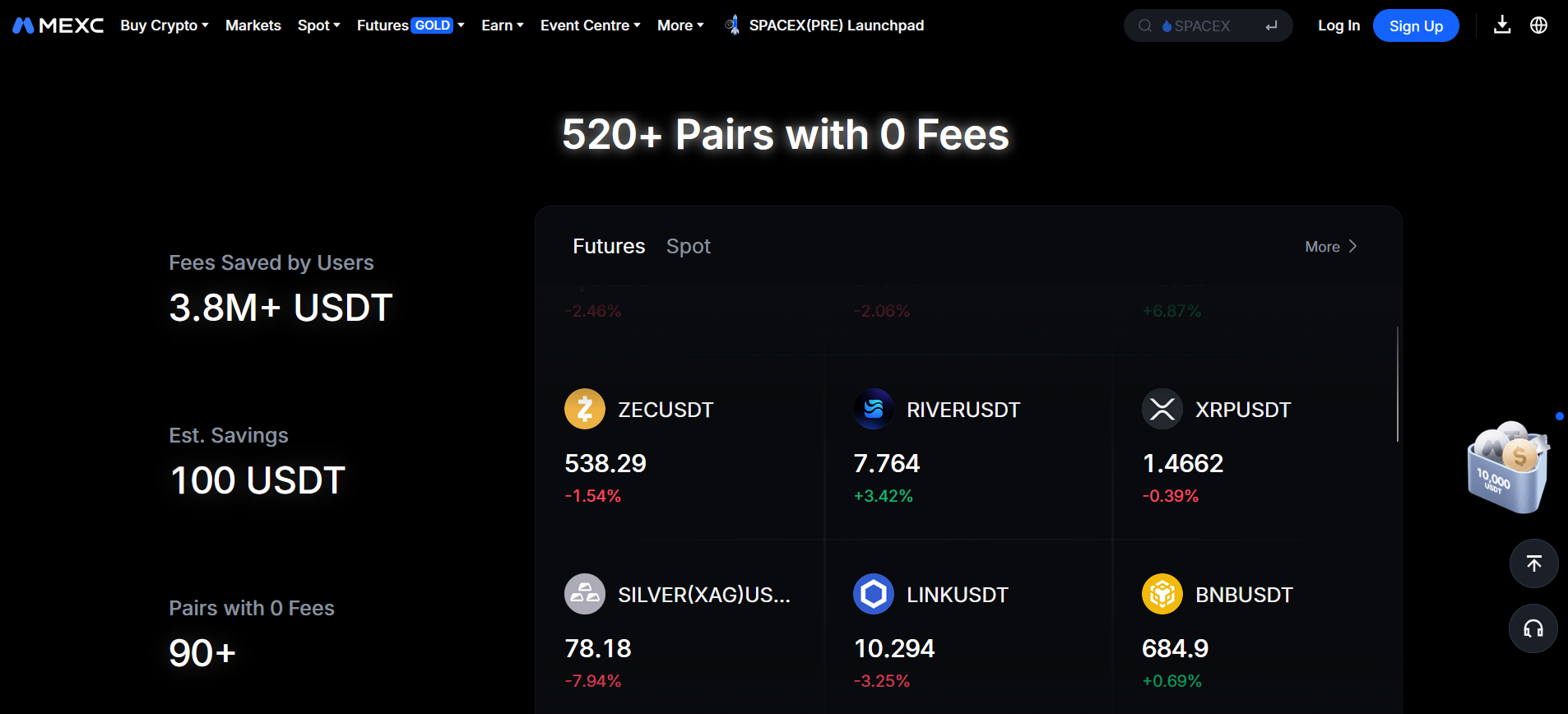Expand the Event Centre dropdown
Image resolution: width=1568 pixels, height=714 pixels.
[x=591, y=25]
